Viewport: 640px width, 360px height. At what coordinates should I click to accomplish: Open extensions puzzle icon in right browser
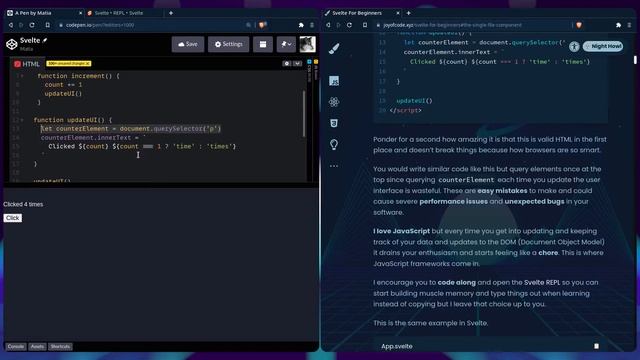(x=618, y=25)
